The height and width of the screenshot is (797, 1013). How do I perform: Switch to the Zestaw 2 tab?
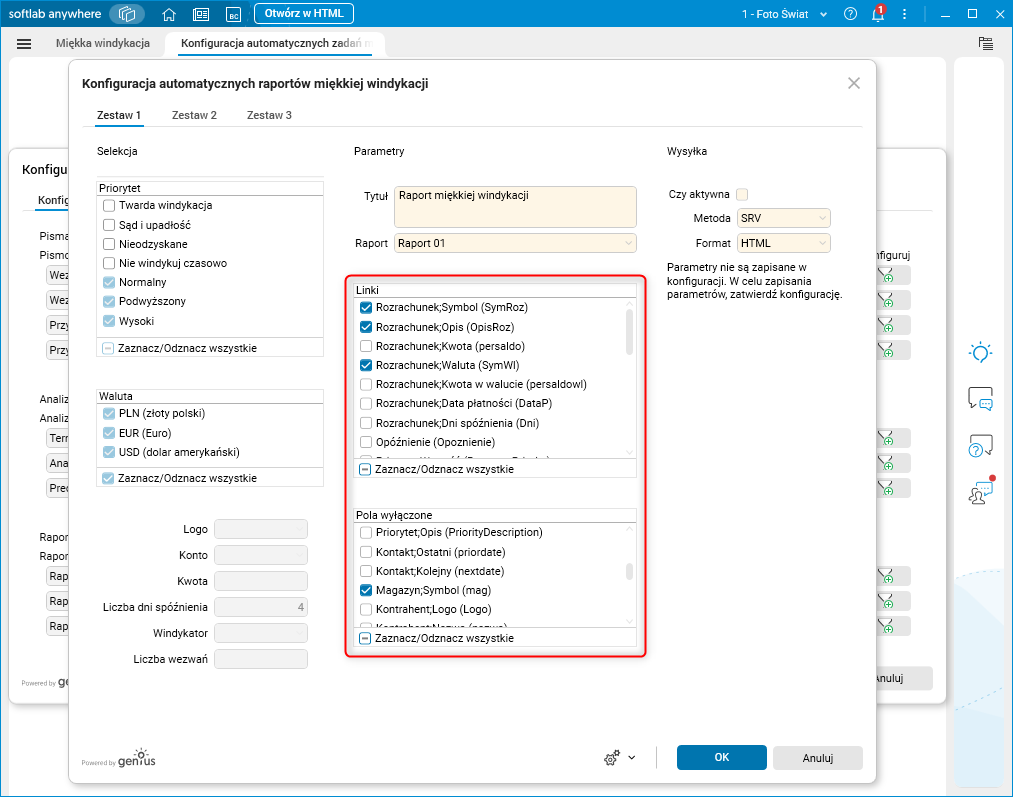(194, 115)
